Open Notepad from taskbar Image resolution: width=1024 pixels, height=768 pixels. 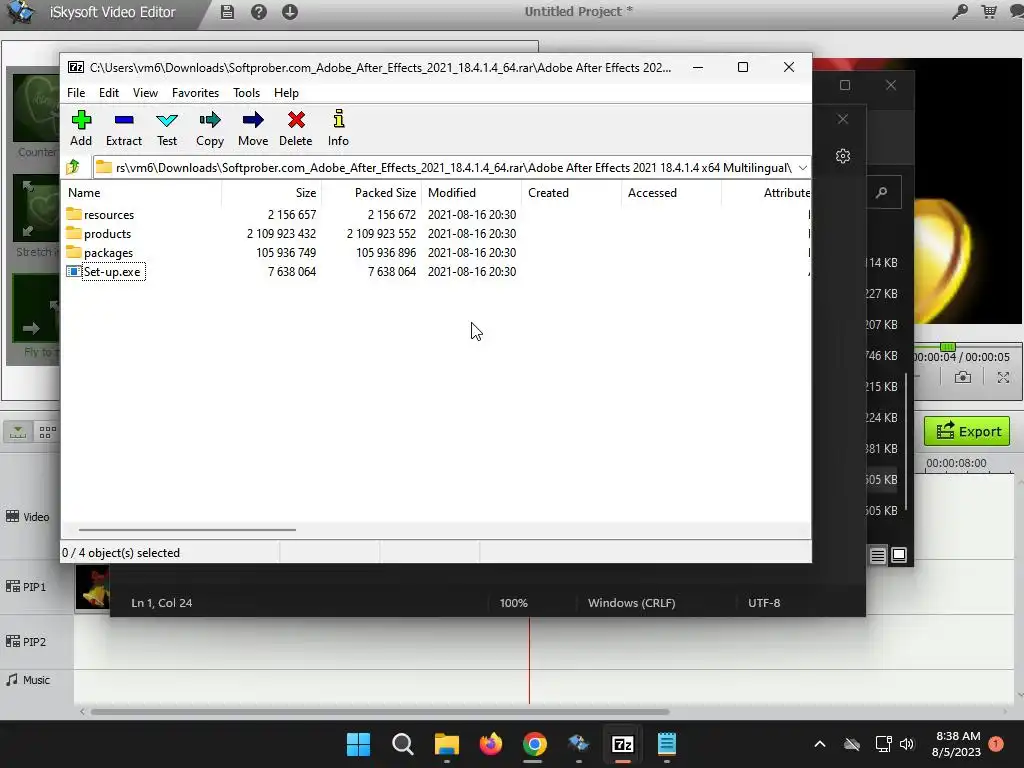pos(667,744)
